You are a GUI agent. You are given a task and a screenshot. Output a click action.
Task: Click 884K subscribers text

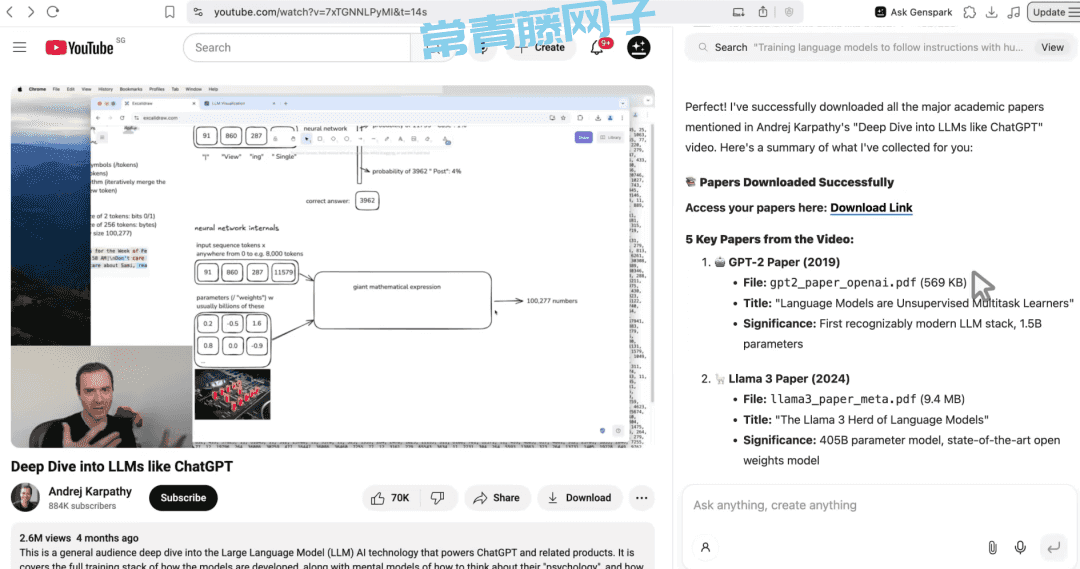(82, 506)
